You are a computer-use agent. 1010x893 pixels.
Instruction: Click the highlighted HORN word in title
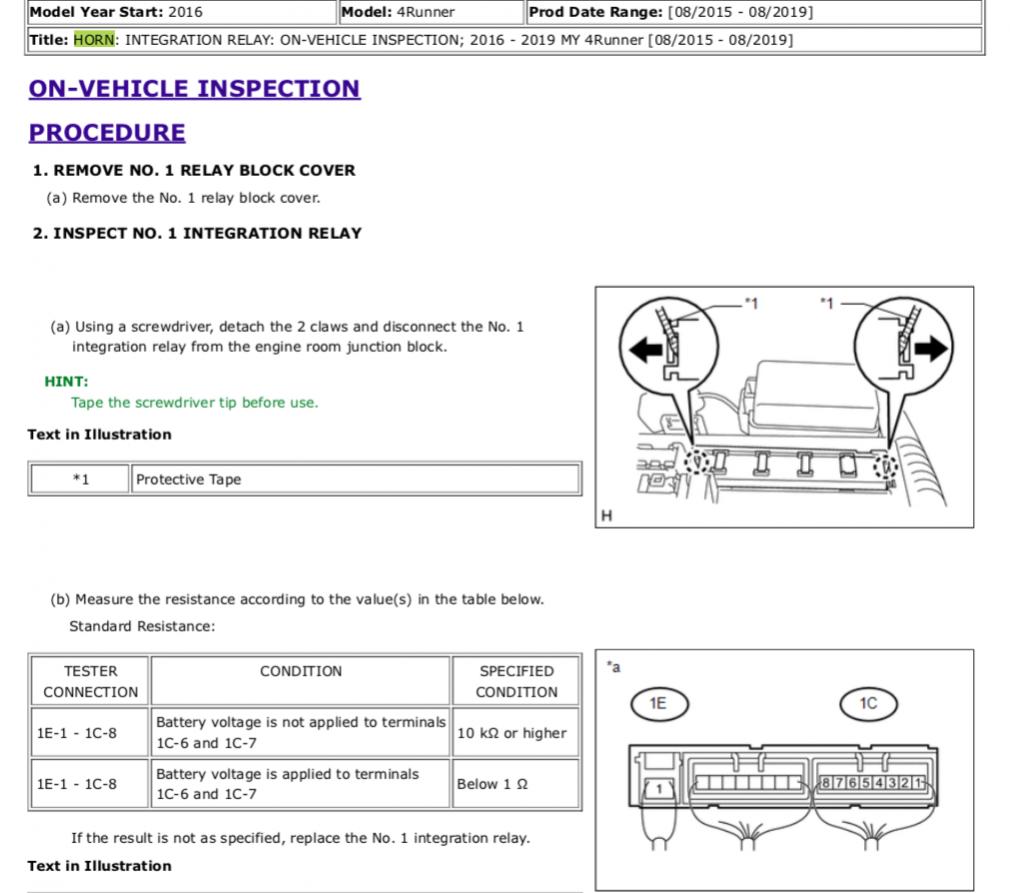(x=94, y=39)
